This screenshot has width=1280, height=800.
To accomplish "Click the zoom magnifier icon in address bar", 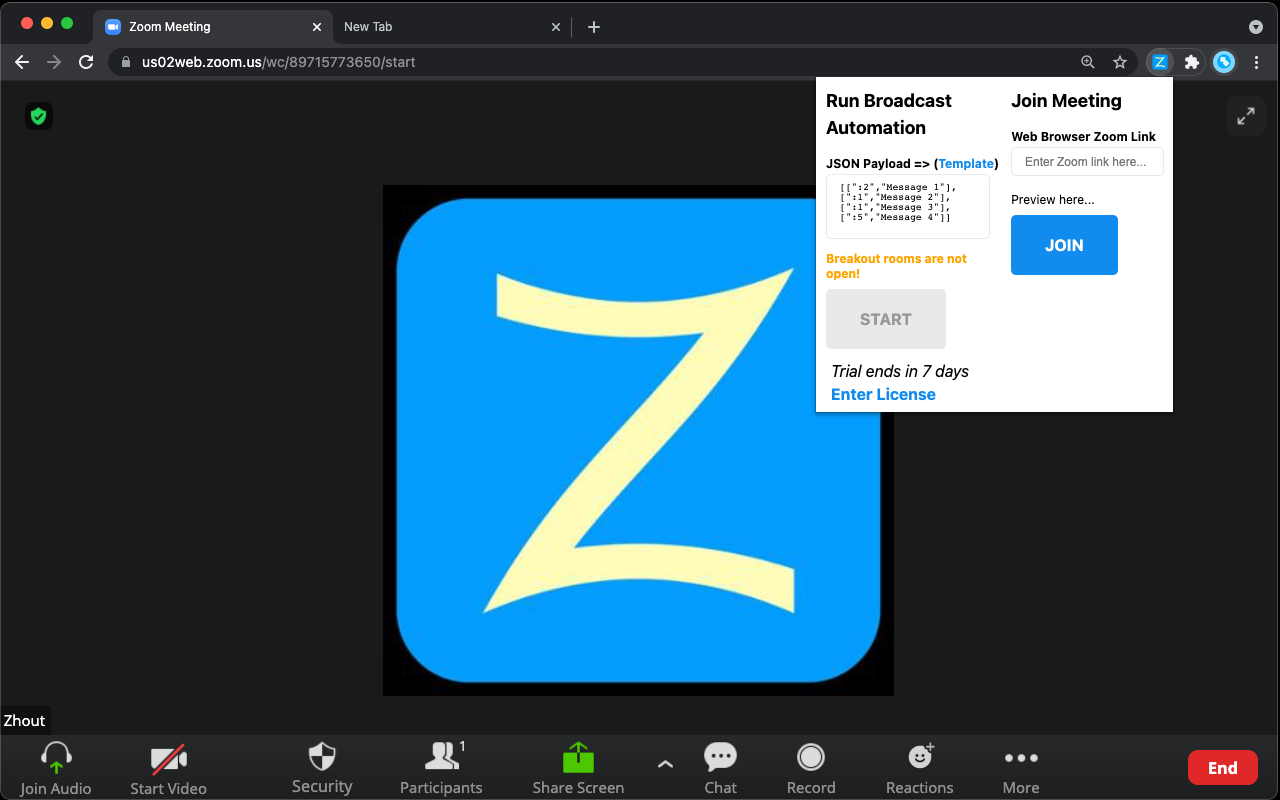I will point(1088,62).
